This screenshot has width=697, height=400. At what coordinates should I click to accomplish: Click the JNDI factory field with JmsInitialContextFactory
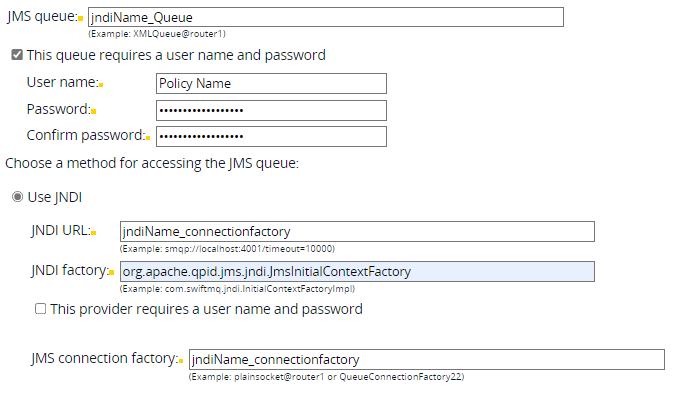coord(356,271)
